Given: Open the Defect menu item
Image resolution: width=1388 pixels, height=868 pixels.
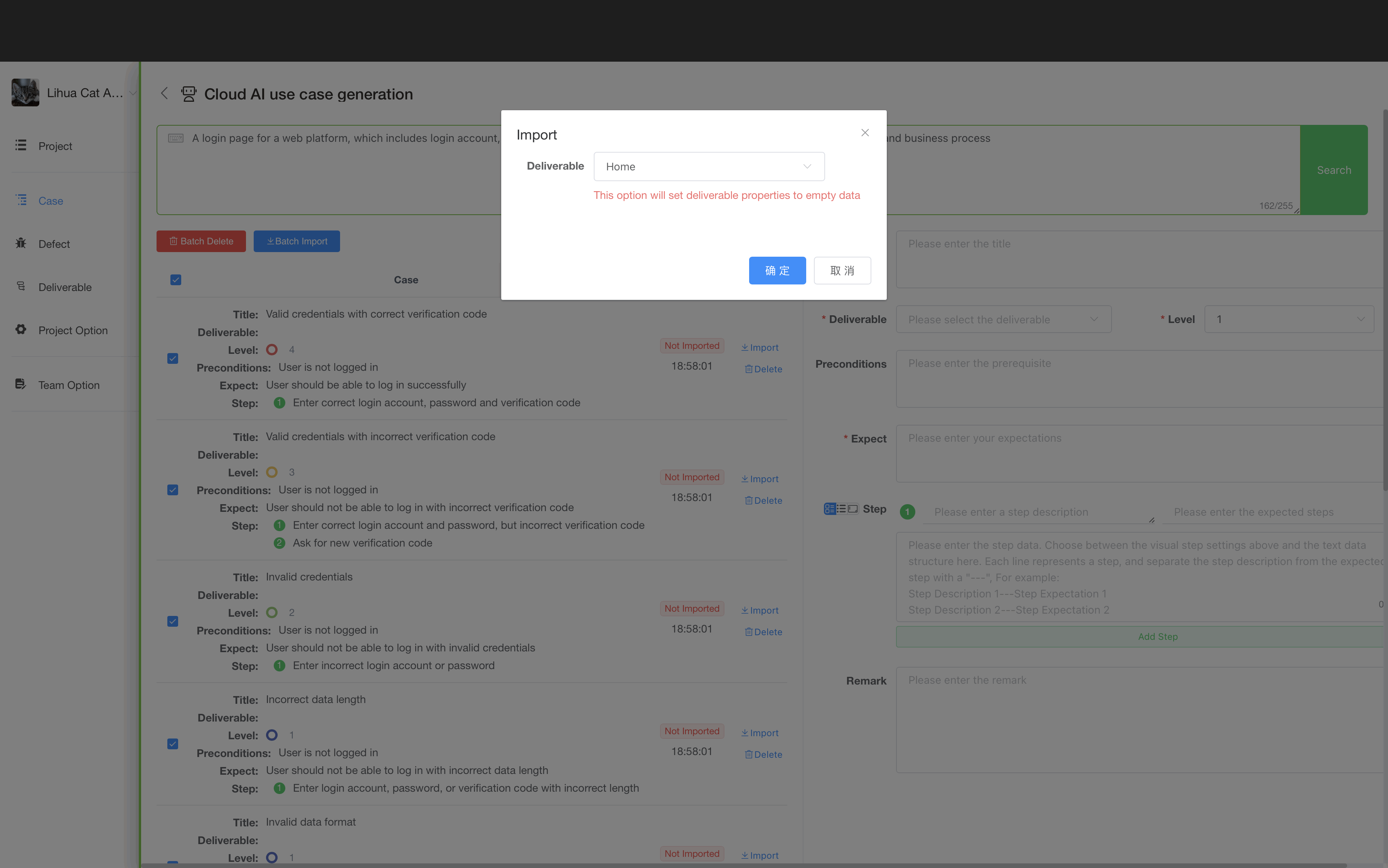Looking at the screenshot, I should 54,244.
